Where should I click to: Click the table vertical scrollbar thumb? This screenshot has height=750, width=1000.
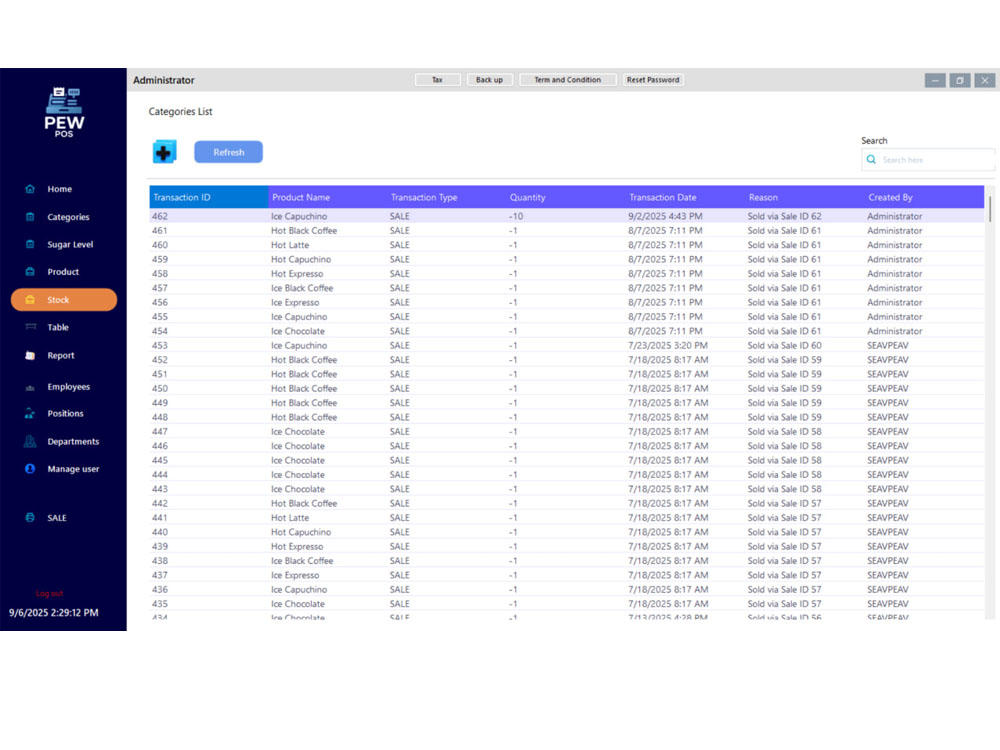[990, 209]
